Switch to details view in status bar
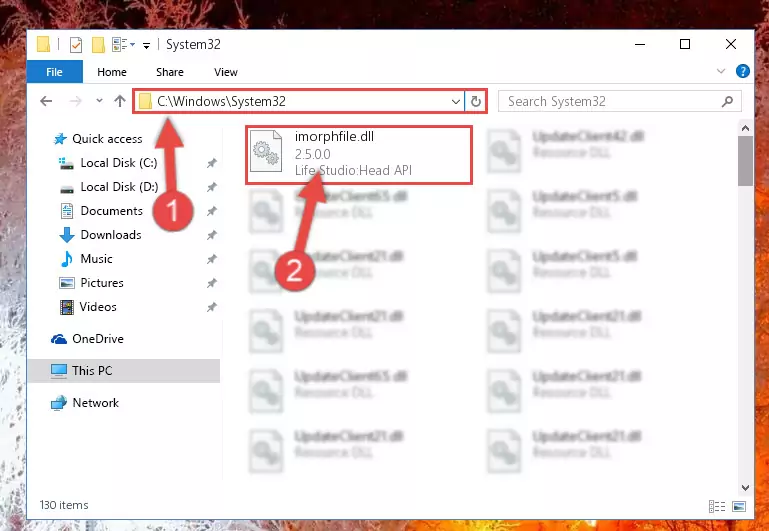Screen dimensions: 769x531 (717, 506)
